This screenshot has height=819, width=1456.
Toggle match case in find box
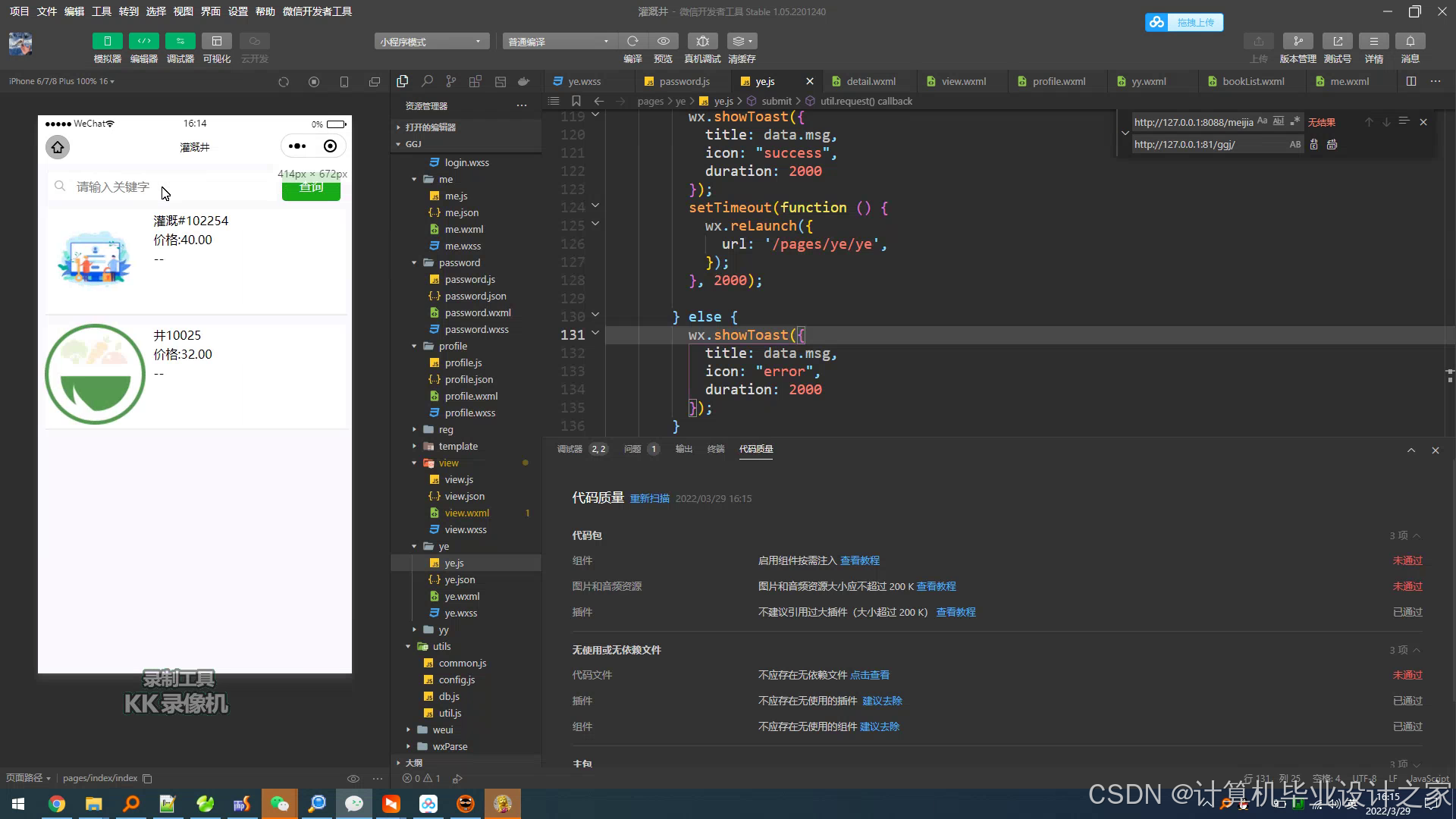(1262, 121)
